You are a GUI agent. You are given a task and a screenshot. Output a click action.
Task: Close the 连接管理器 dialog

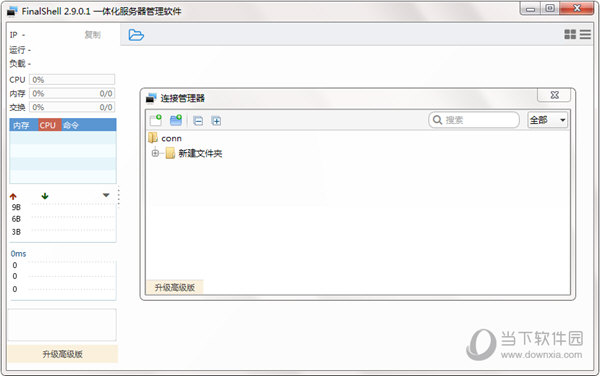[x=554, y=95]
